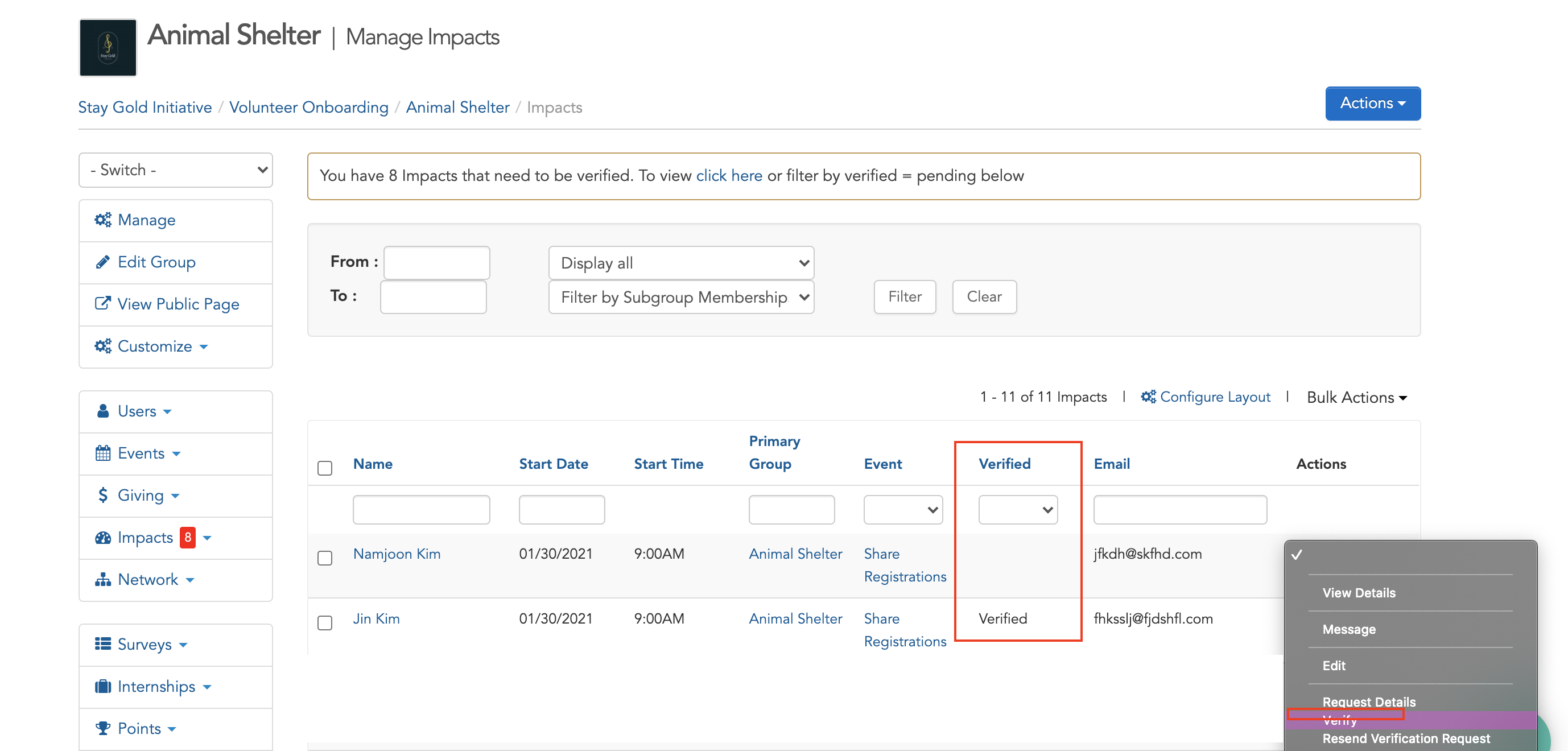Click the Internships briefcase icon
Viewport: 1568px width, 751px height.
[x=103, y=686]
